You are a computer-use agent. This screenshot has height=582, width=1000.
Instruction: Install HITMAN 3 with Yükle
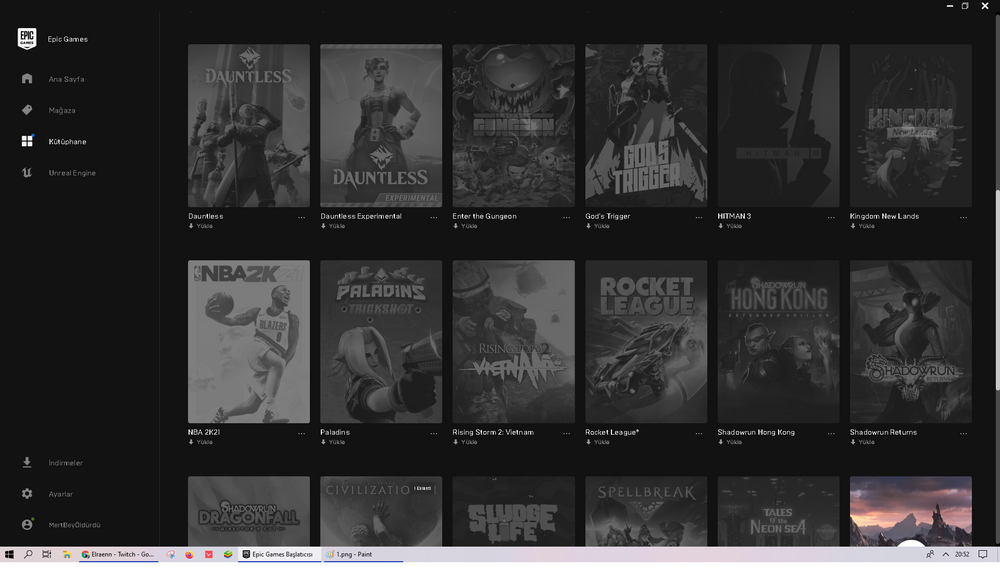(x=730, y=226)
